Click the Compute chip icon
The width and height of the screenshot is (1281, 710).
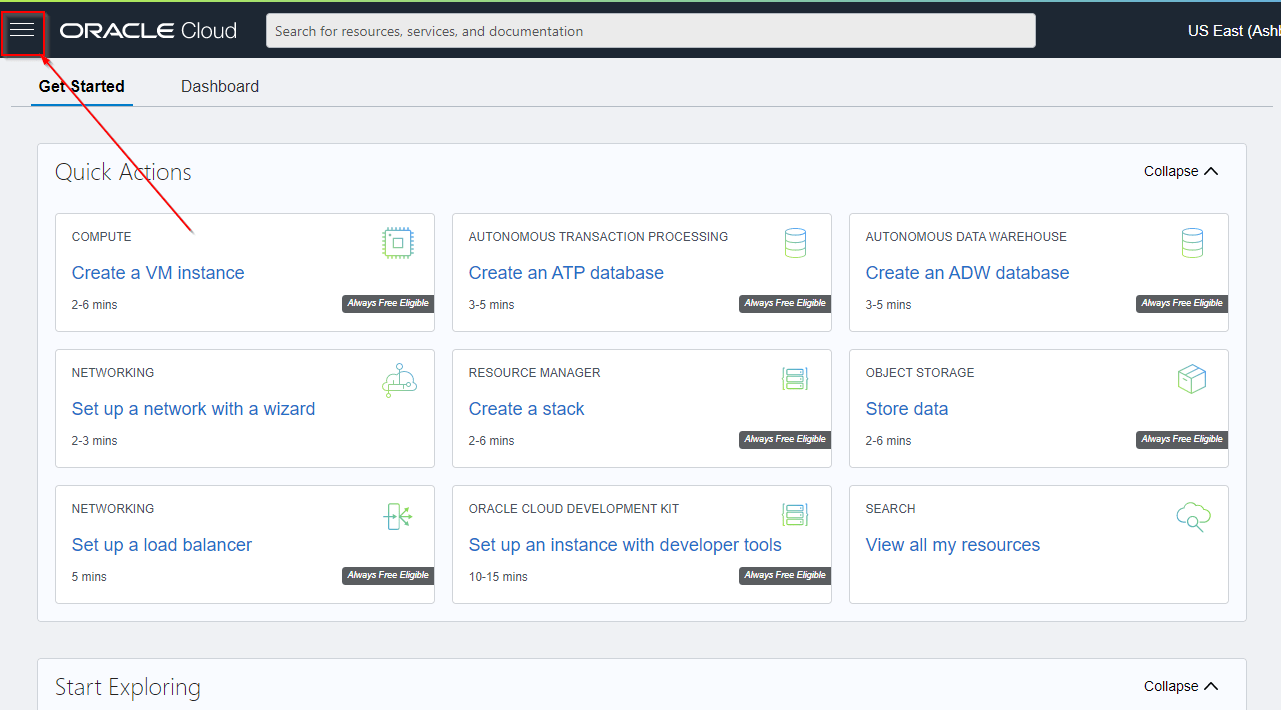(397, 243)
